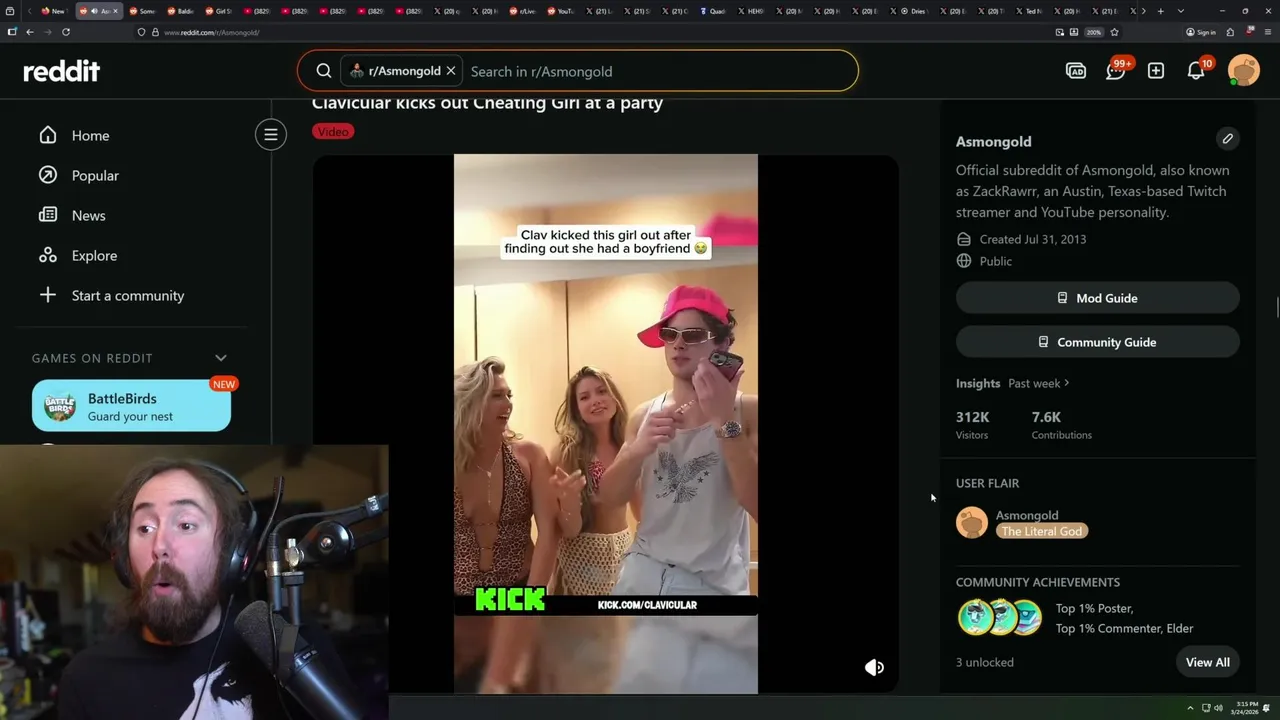This screenshot has height=720, width=1280.
Task: Click View All achievements
Action: (1207, 662)
